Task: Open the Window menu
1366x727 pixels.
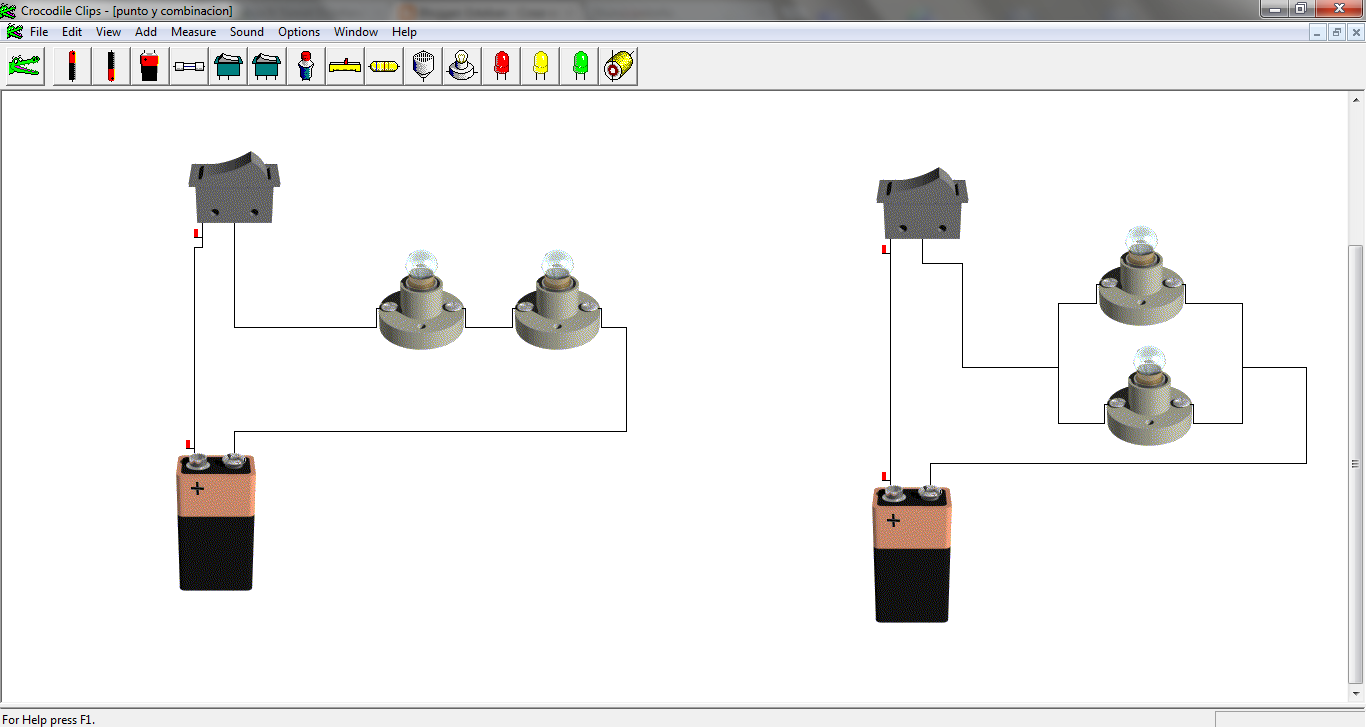Action: 356,32
